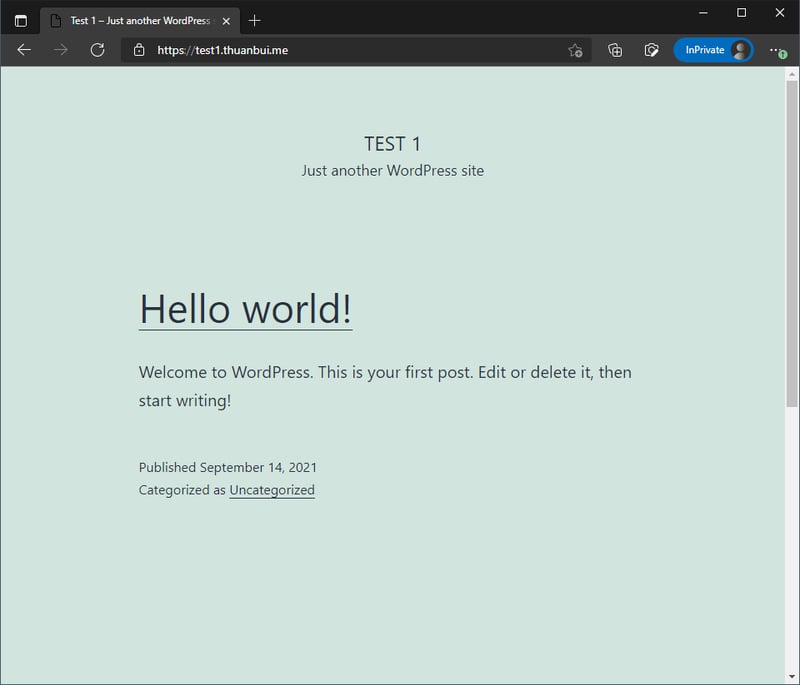This screenshot has height=685, width=800.
Task: Click the forward navigation arrow
Action: click(60, 50)
